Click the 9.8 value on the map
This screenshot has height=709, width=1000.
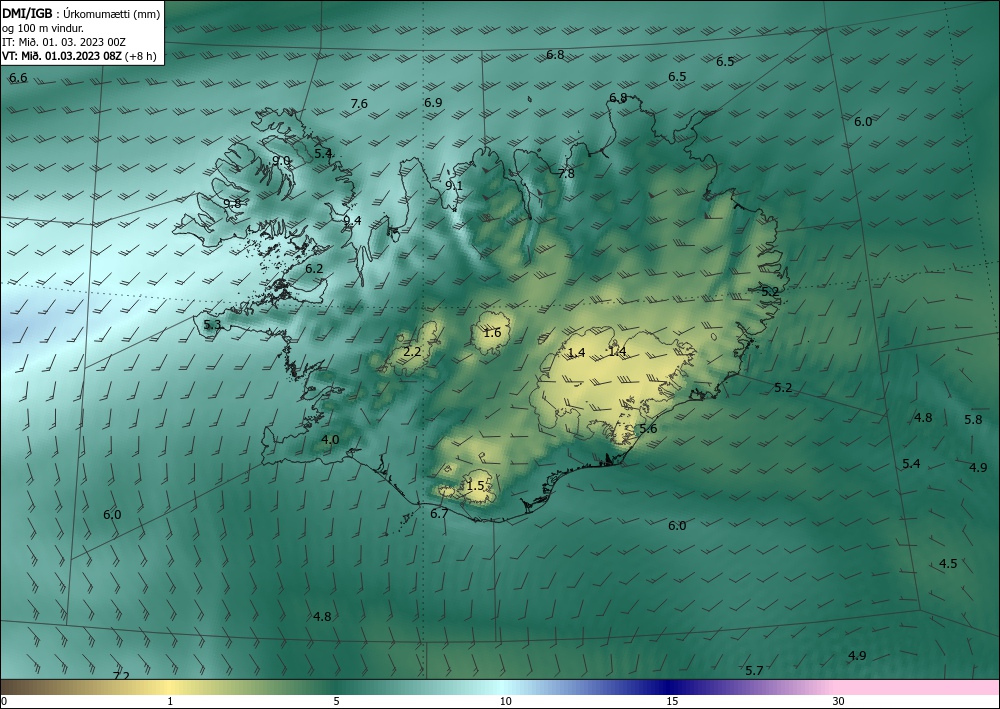tap(232, 203)
